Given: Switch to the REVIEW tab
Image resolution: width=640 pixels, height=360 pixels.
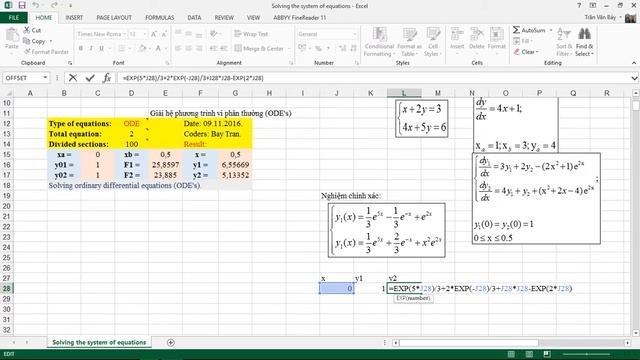Looking at the screenshot, I should click(224, 18).
